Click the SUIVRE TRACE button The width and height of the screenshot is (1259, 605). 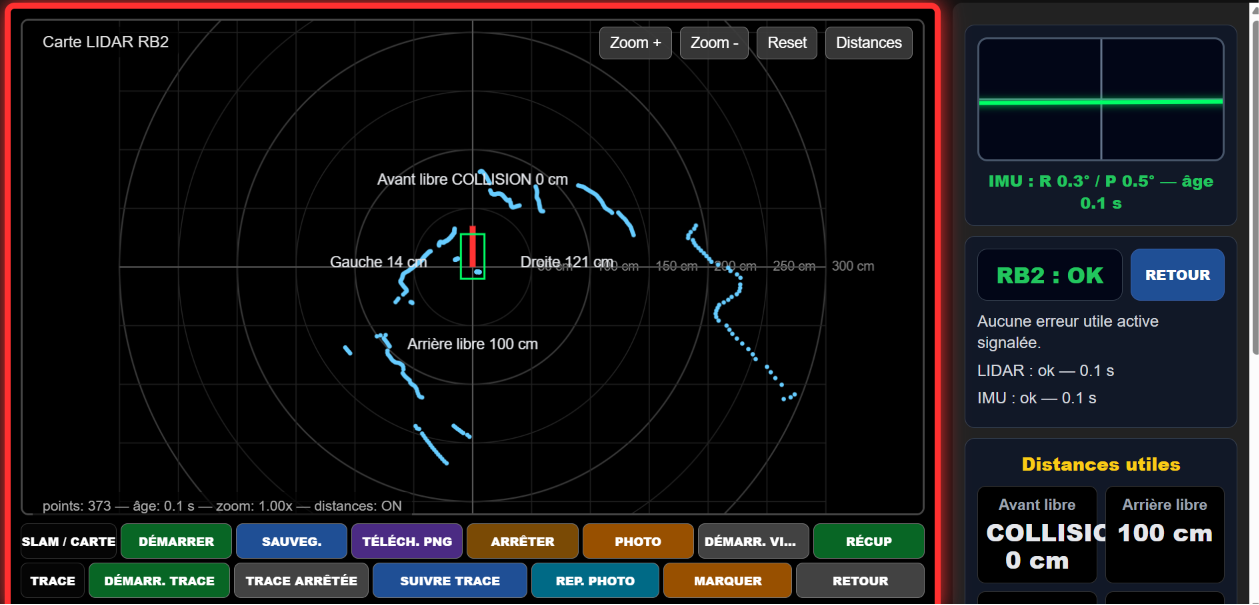coord(450,580)
